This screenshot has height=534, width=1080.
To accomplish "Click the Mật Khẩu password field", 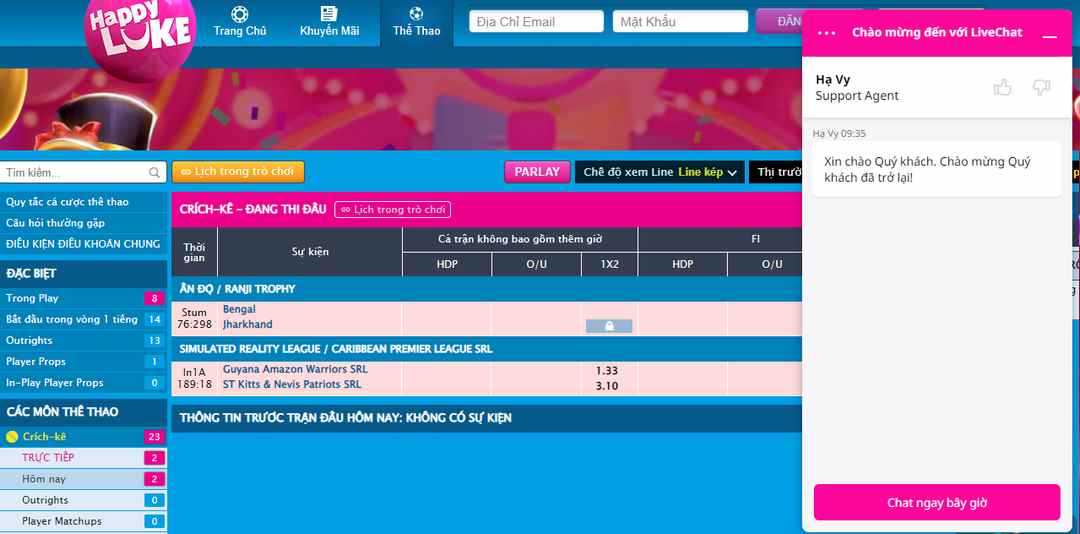I will pos(680,22).
